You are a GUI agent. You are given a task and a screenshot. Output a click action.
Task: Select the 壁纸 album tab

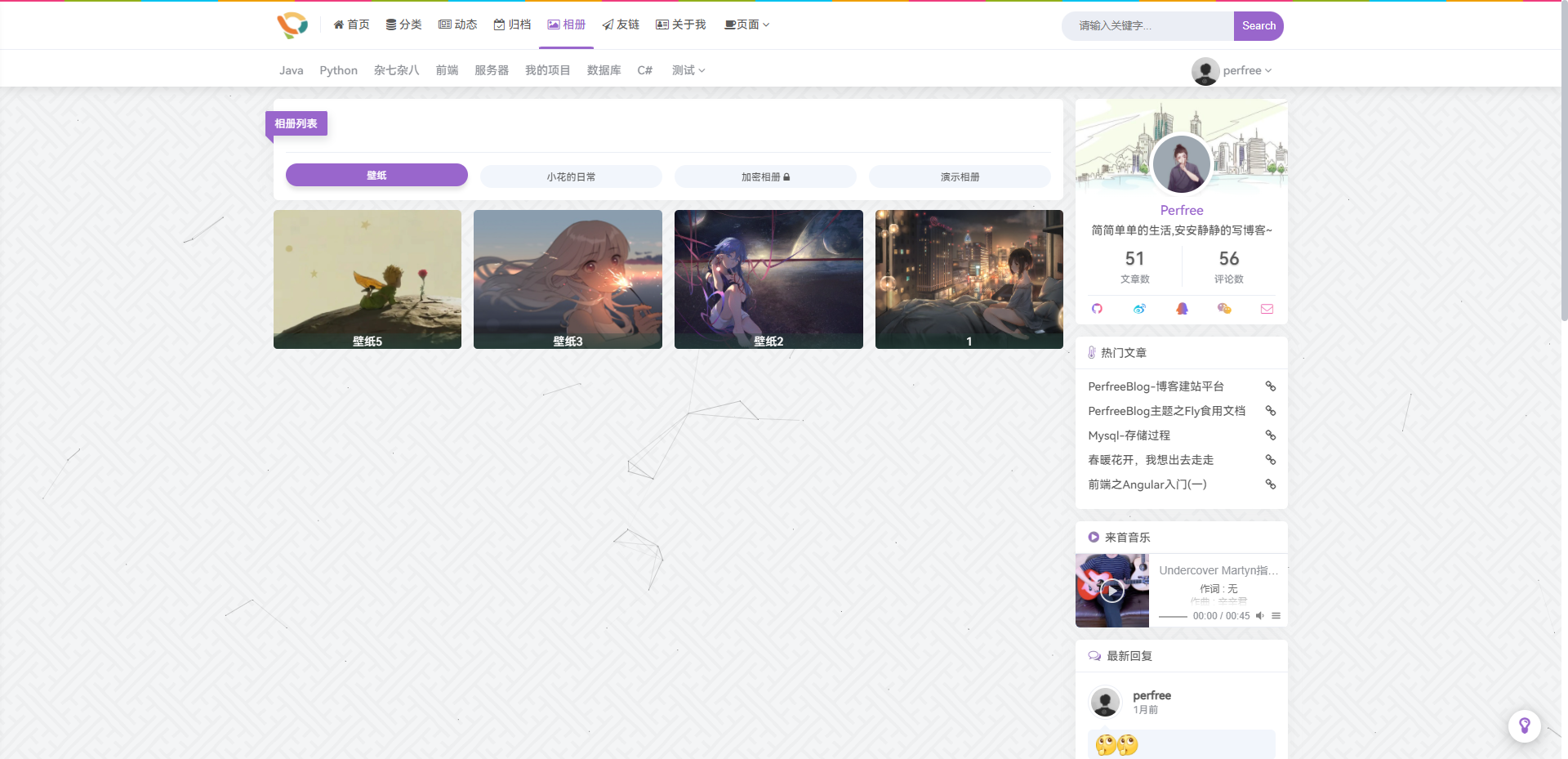click(376, 175)
